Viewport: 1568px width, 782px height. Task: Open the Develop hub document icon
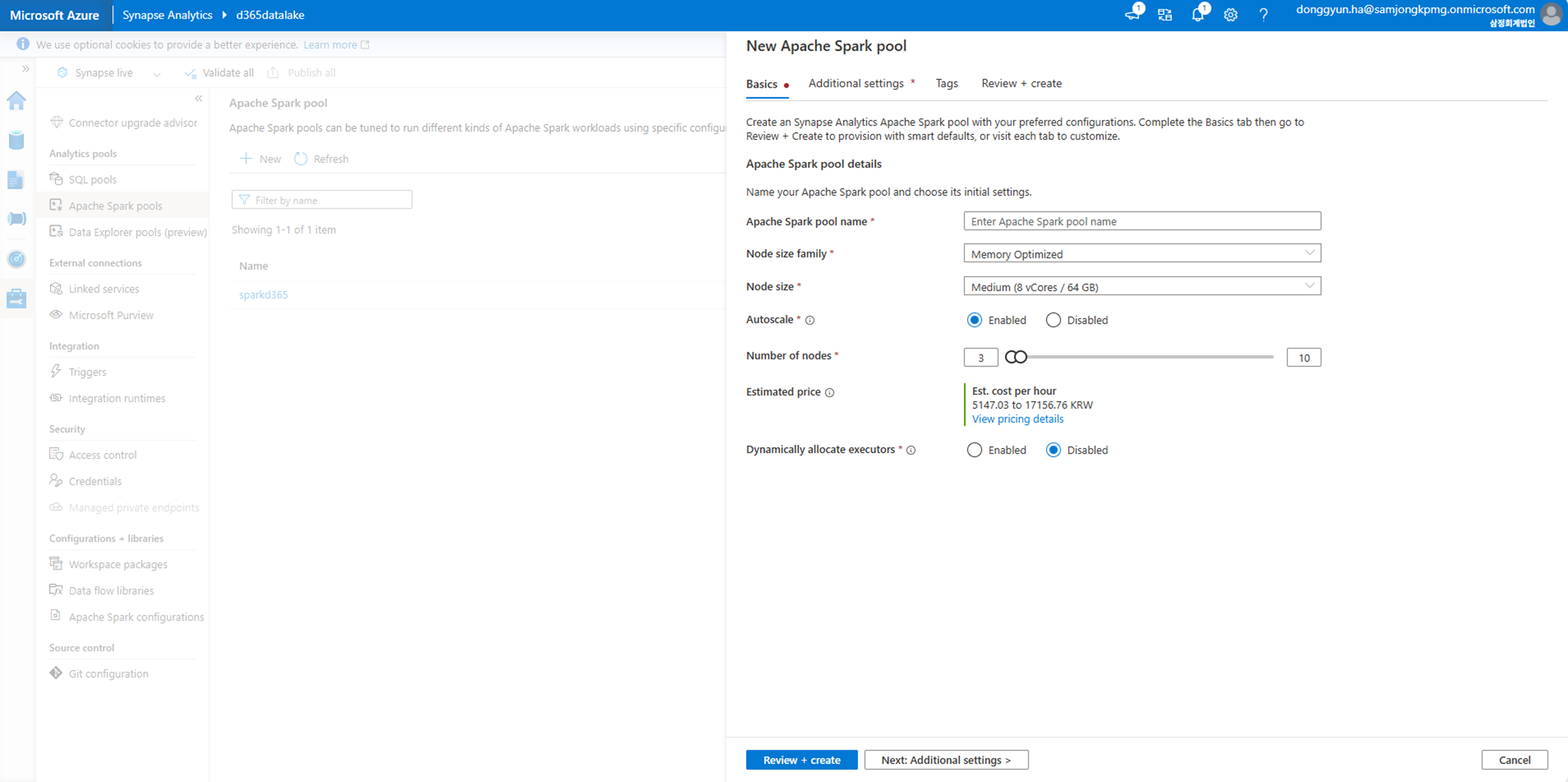[16, 179]
